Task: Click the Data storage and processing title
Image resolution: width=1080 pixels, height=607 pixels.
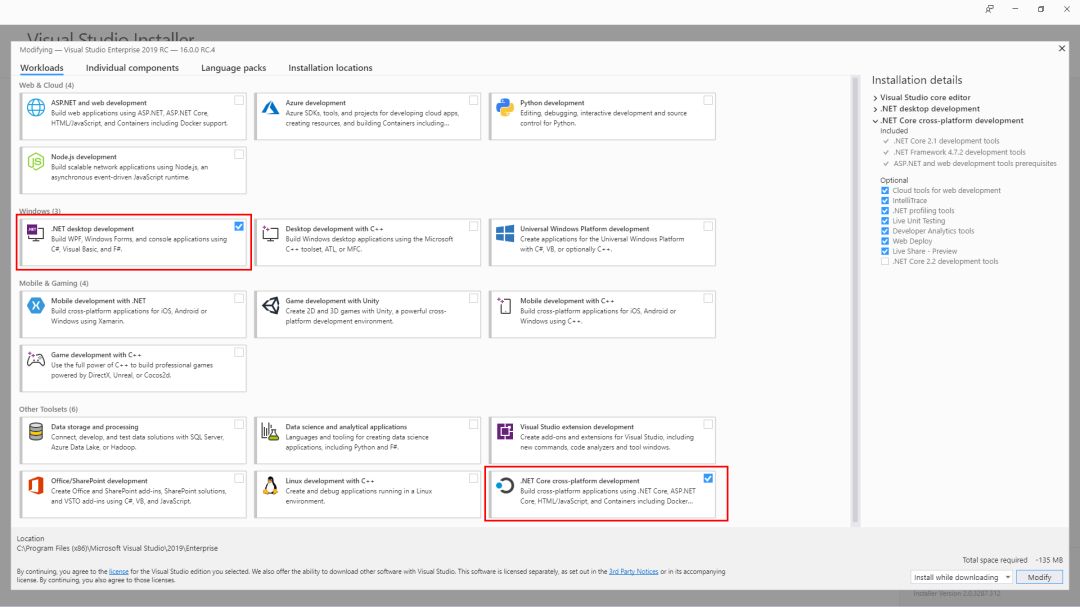Action: (x=94, y=426)
